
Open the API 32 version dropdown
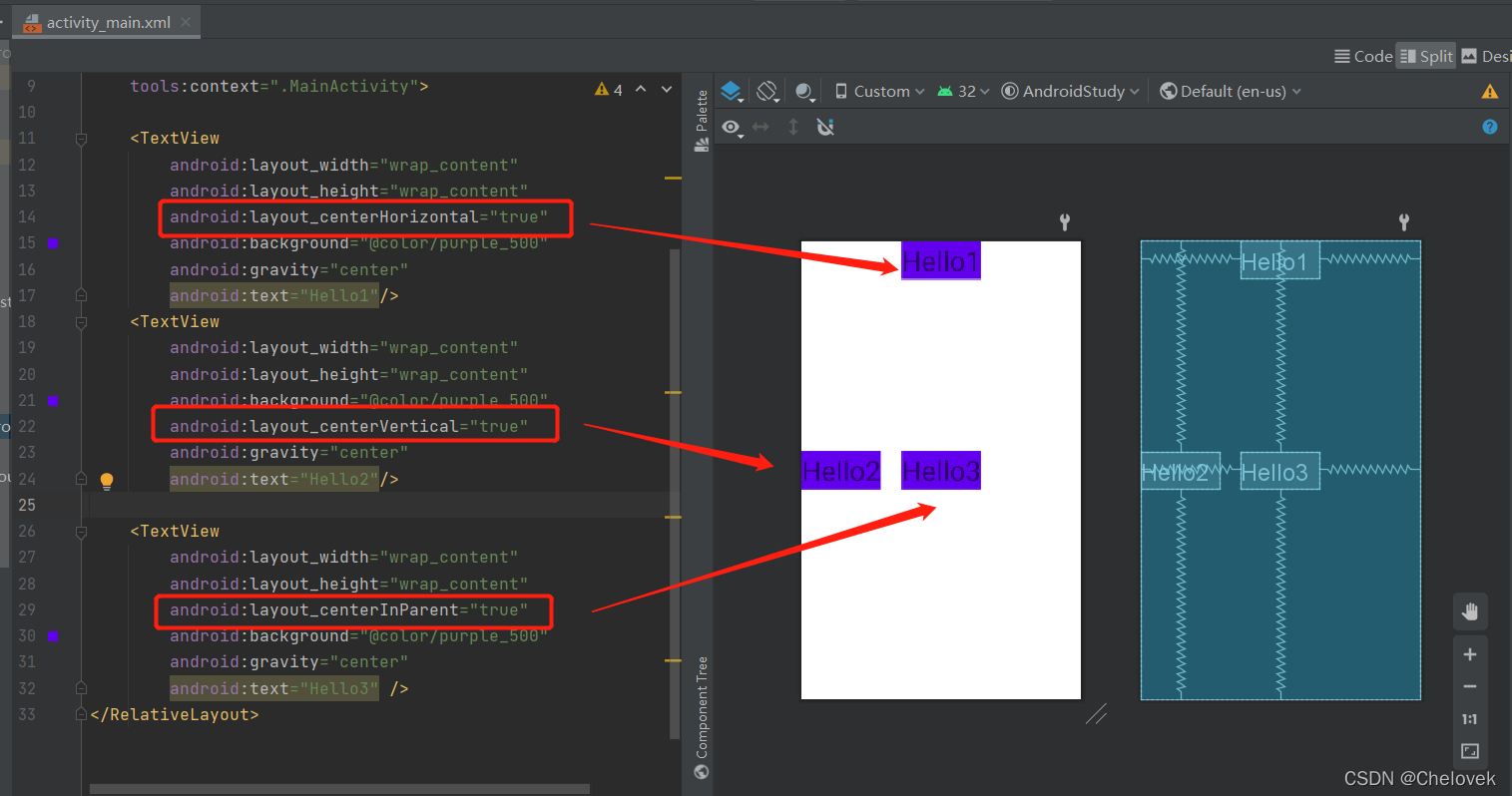click(x=963, y=92)
